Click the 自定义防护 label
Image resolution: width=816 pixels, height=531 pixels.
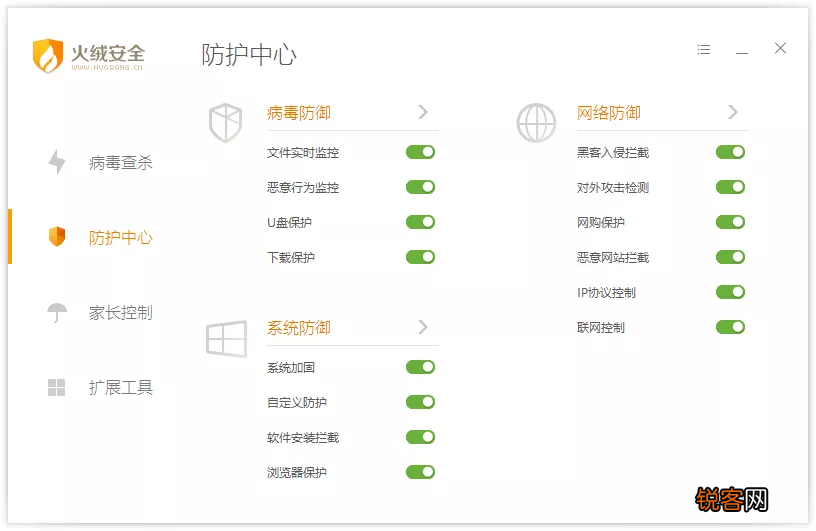[297, 402]
